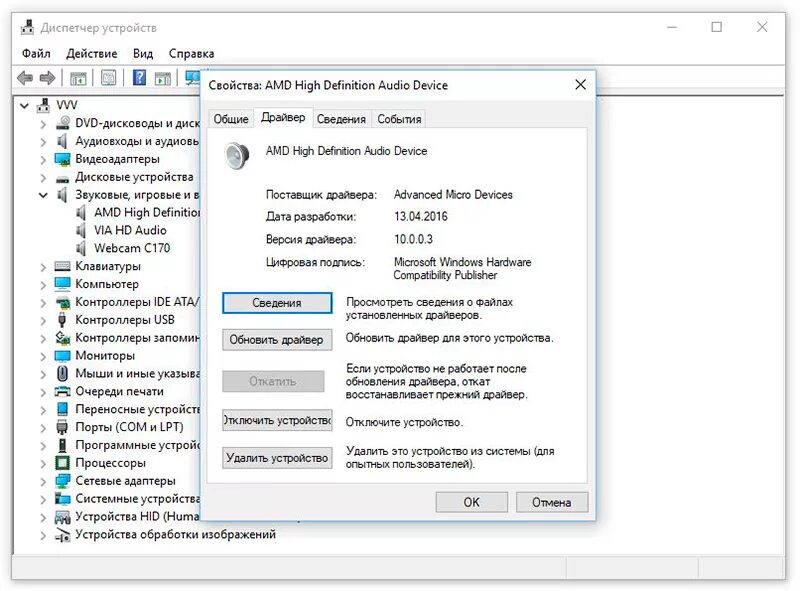Click the Системные устройства icon
The height and width of the screenshot is (591, 800).
62,498
